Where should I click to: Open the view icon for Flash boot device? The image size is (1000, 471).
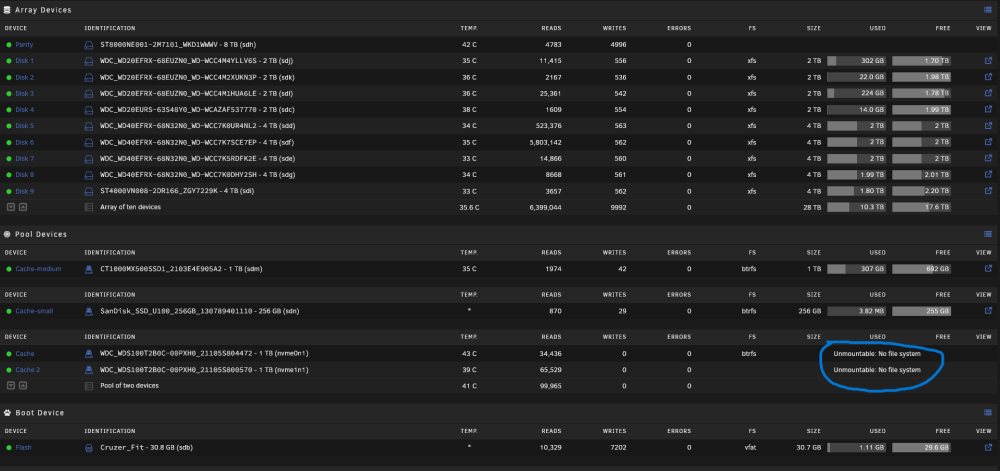click(988, 447)
